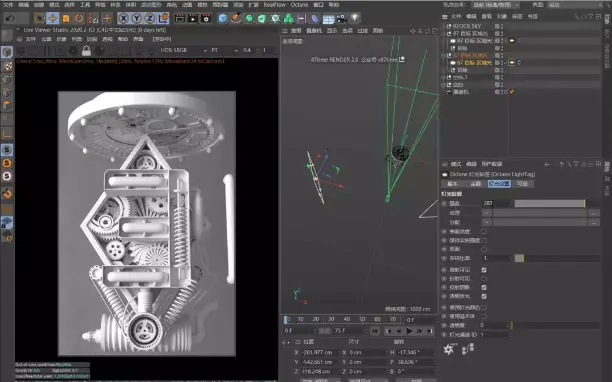Click the undo arrow icon

tap(11, 18)
